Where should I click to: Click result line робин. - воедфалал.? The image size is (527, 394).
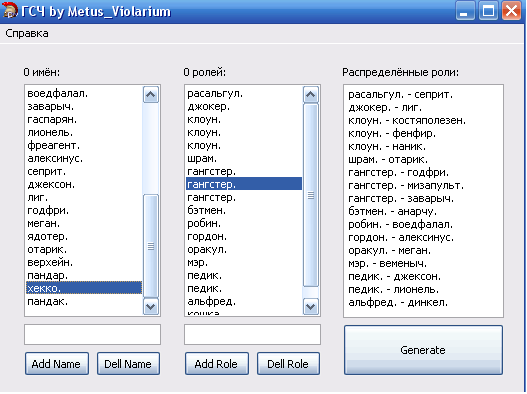[x=400, y=224]
